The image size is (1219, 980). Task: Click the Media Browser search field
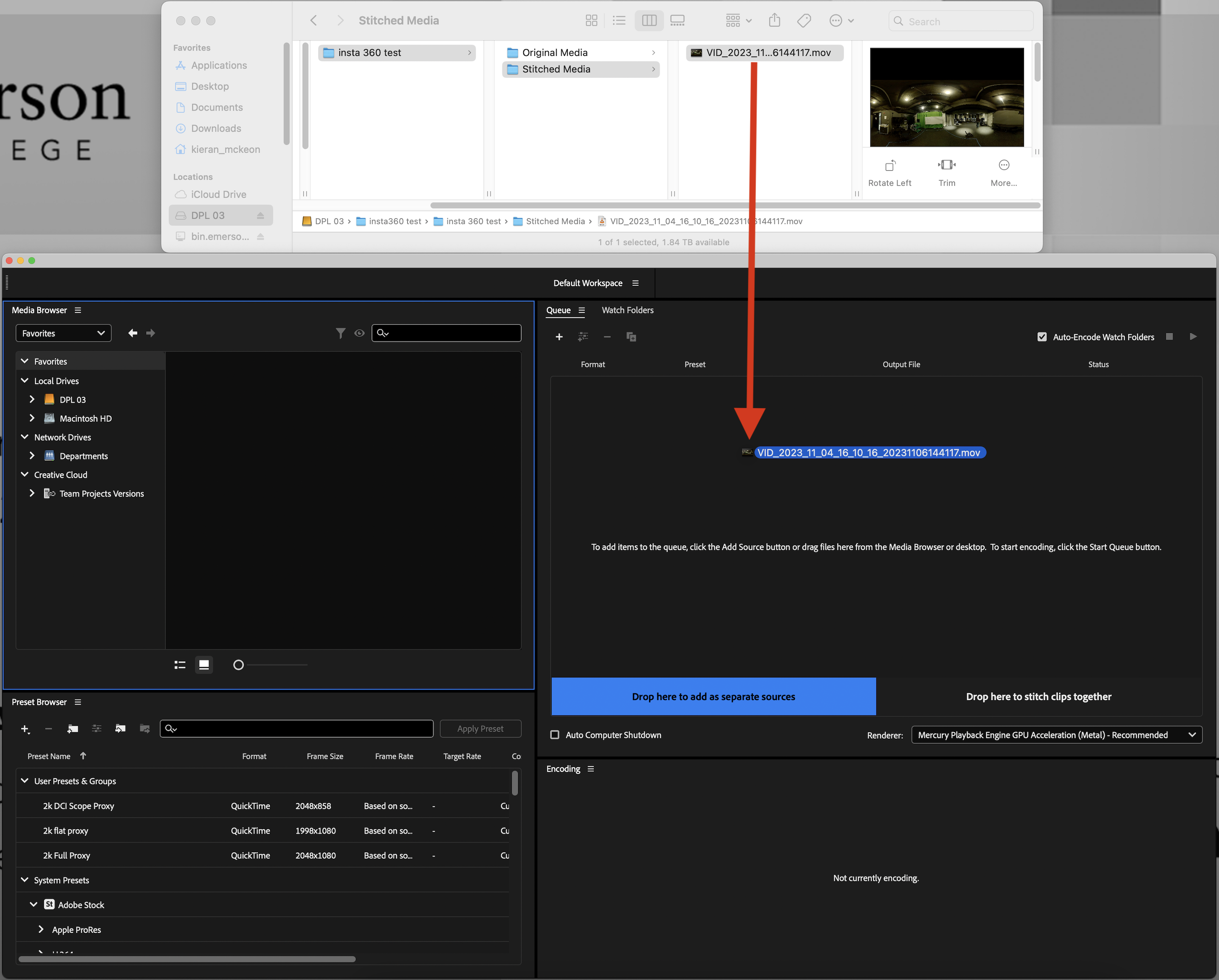[x=446, y=333]
